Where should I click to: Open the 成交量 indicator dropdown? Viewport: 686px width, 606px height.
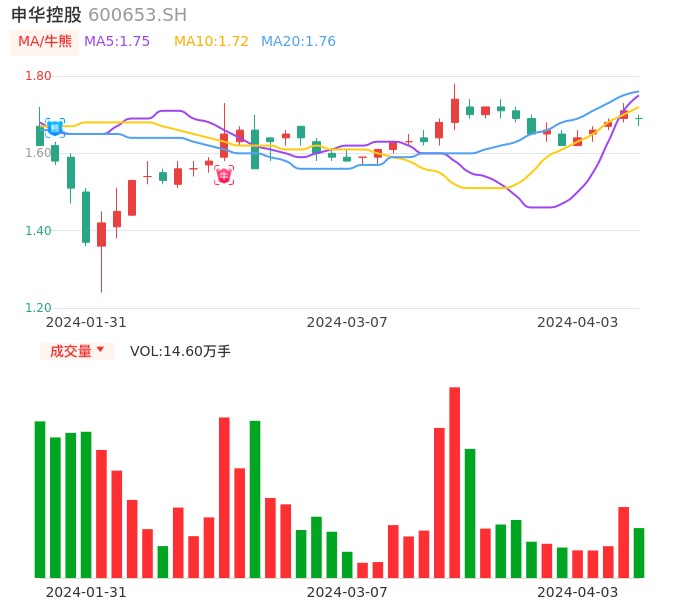point(77,351)
